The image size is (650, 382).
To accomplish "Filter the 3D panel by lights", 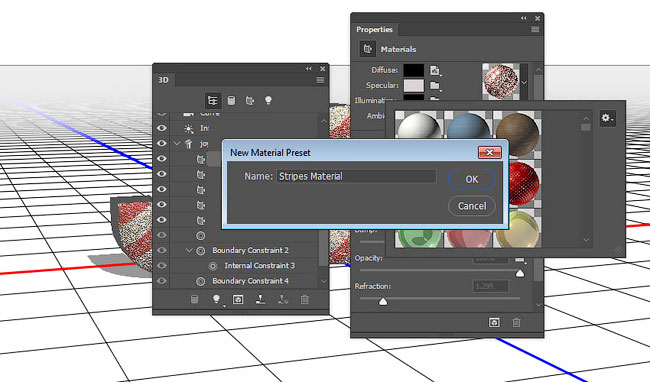I will pos(268,100).
